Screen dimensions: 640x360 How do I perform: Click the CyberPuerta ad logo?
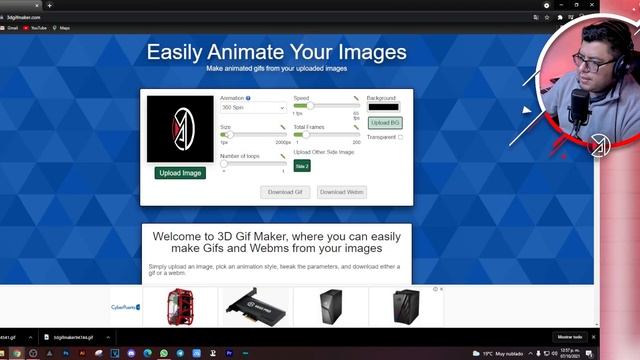[125, 307]
